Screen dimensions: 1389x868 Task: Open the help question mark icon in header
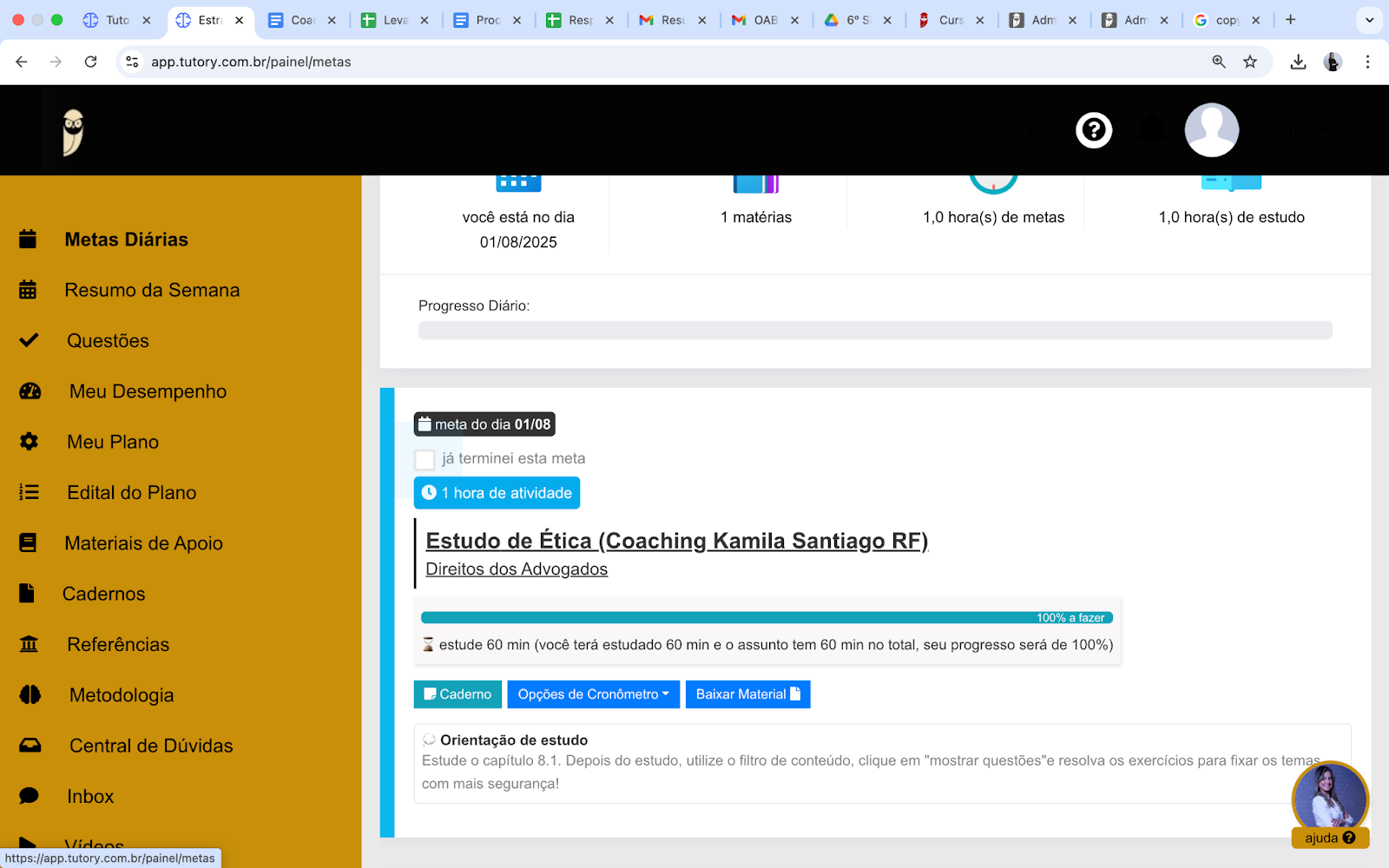[1094, 130]
